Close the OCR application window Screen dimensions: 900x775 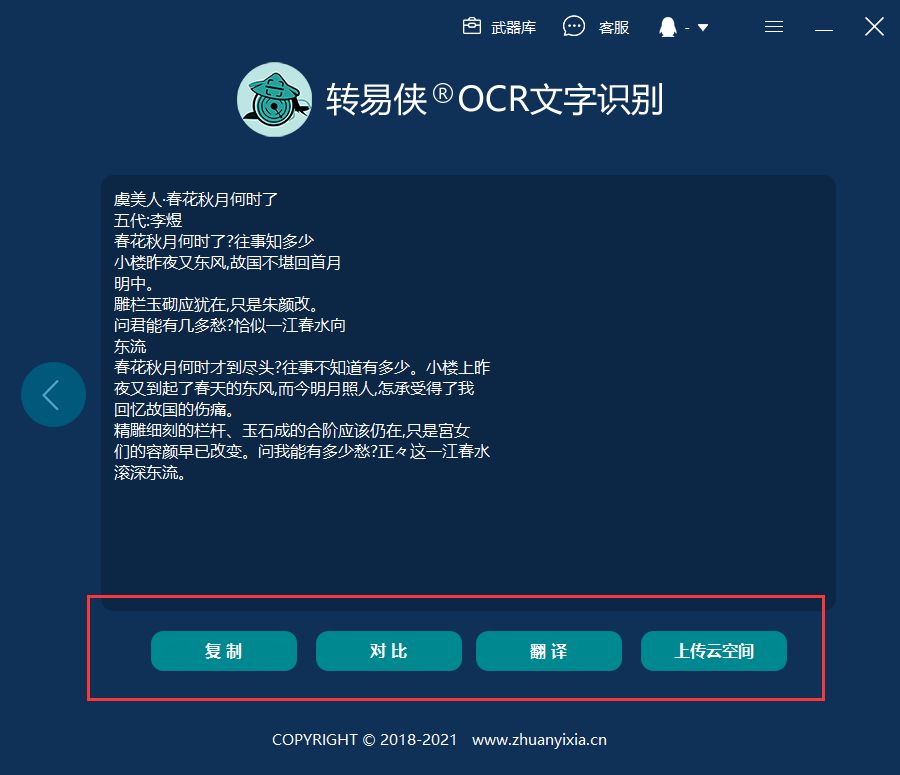point(874,26)
